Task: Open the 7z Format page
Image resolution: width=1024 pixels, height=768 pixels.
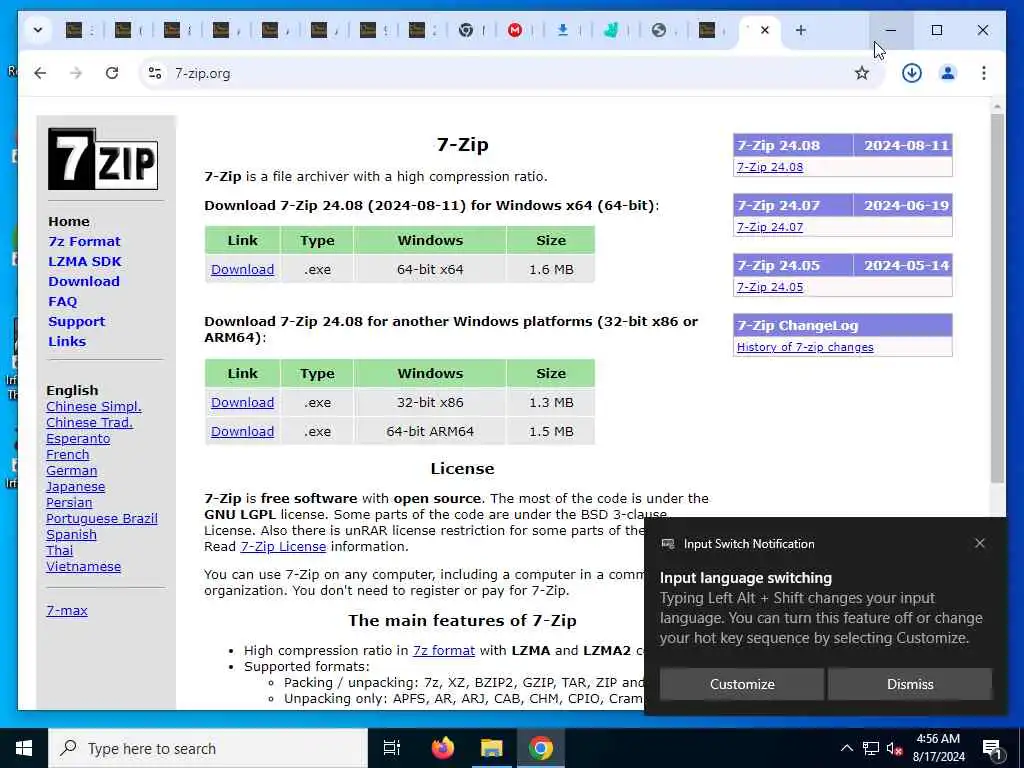Action: pos(84,242)
